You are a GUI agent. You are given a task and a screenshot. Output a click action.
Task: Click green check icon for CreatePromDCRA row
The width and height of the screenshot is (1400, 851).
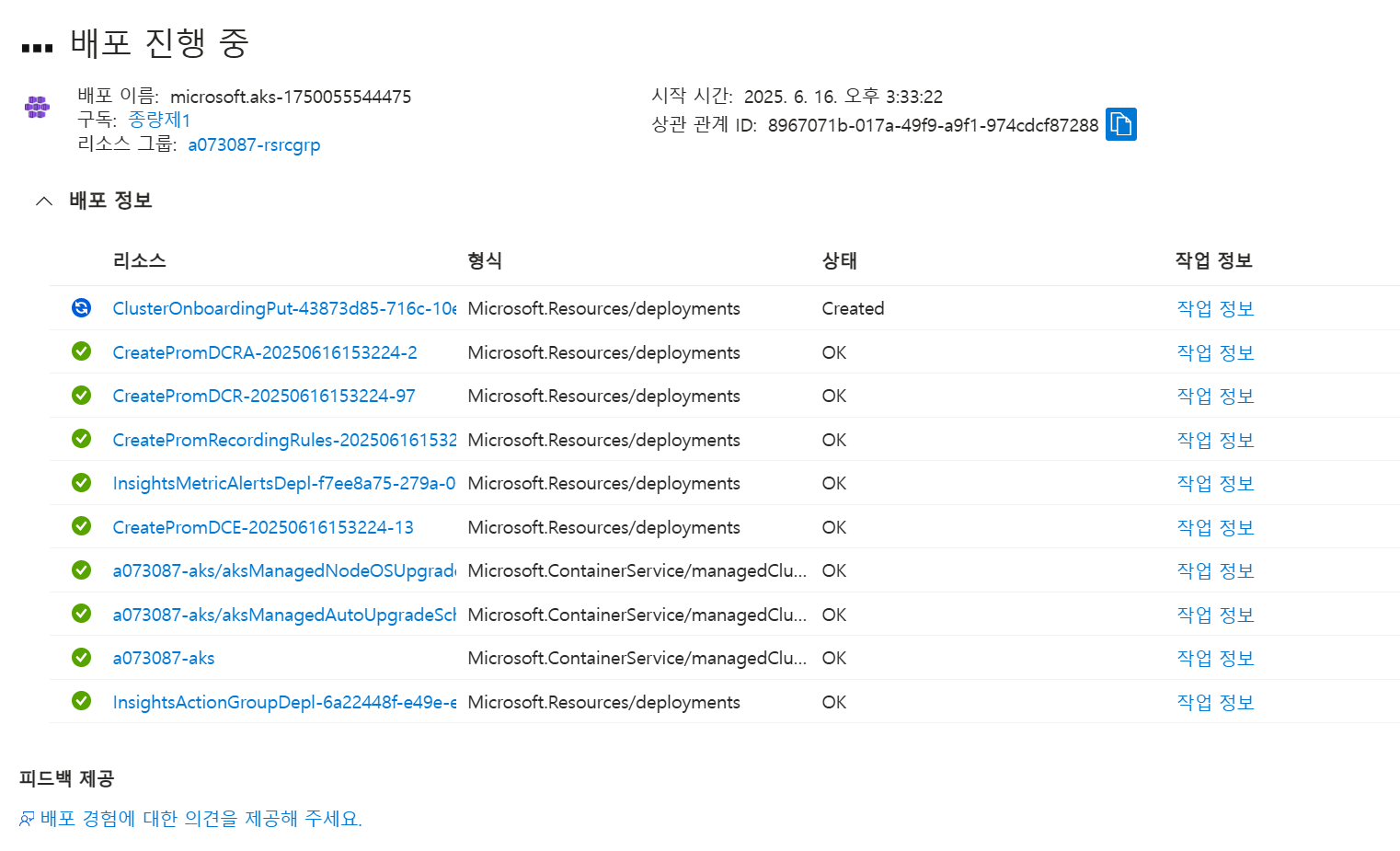pos(82,351)
